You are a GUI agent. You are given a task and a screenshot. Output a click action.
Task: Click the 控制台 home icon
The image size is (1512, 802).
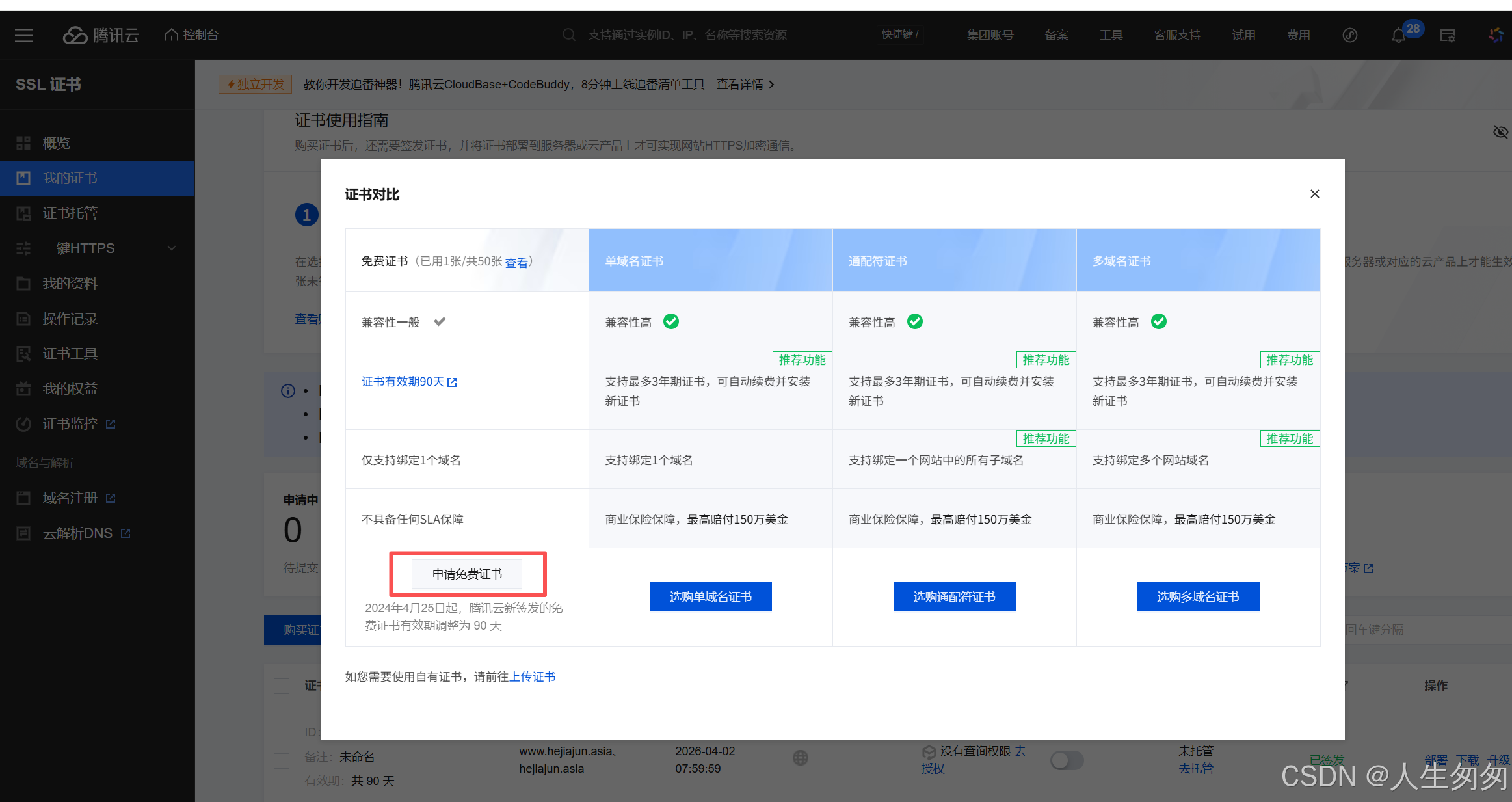point(171,35)
